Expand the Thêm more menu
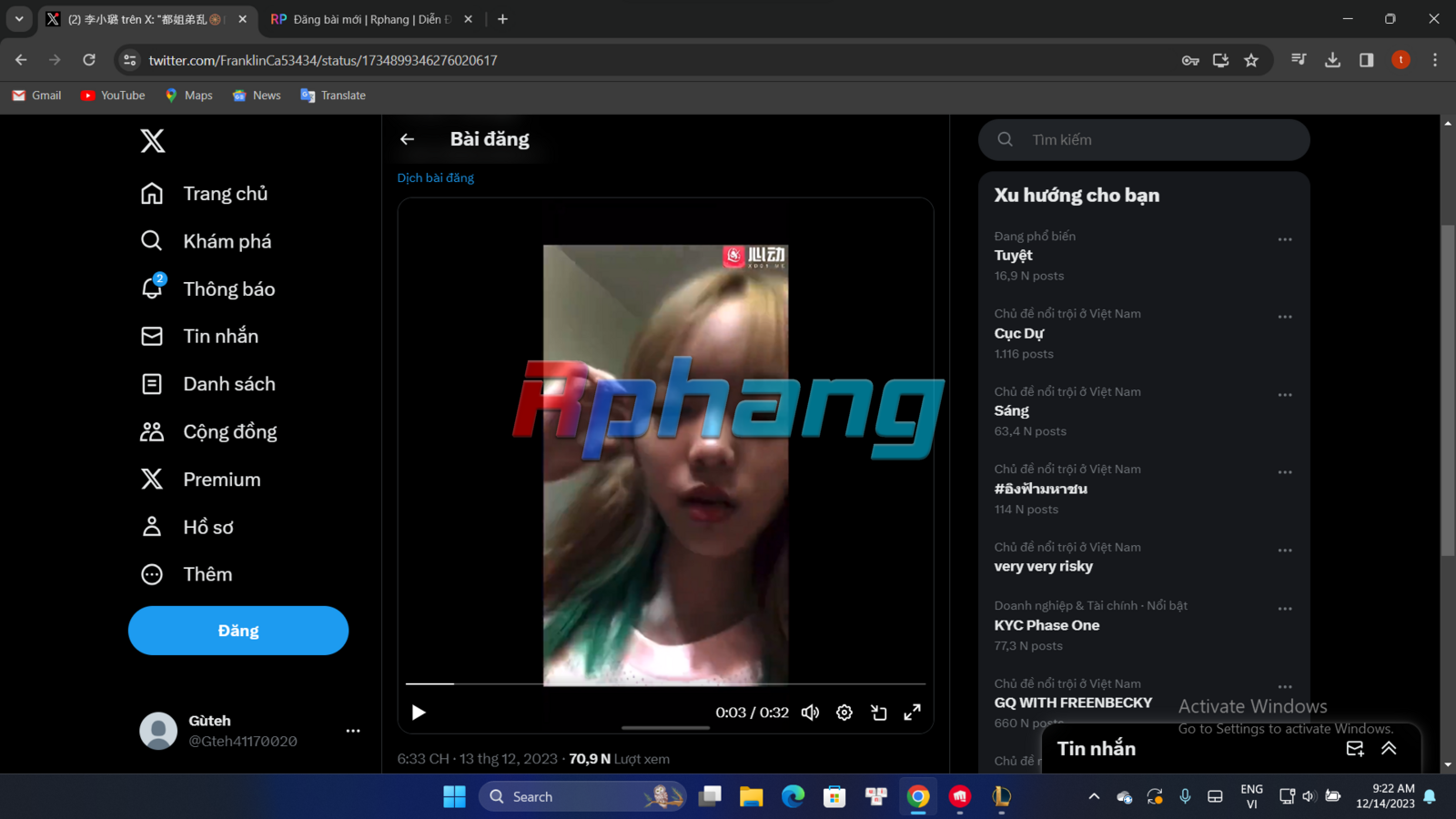 (187, 574)
